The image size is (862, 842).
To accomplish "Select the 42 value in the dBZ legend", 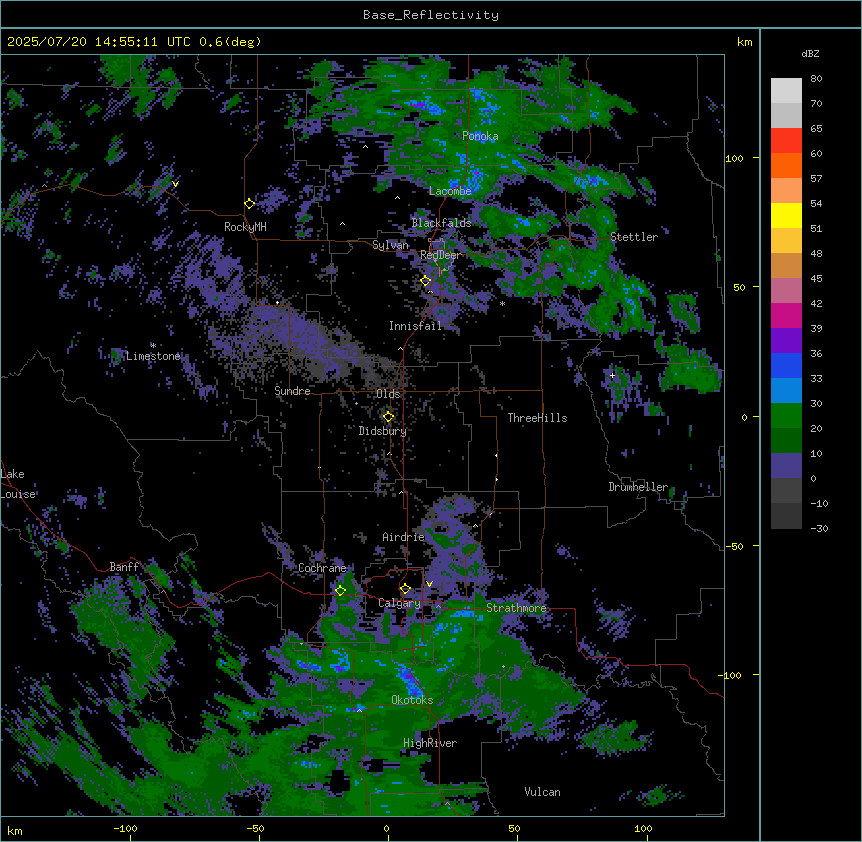I will 816,303.
